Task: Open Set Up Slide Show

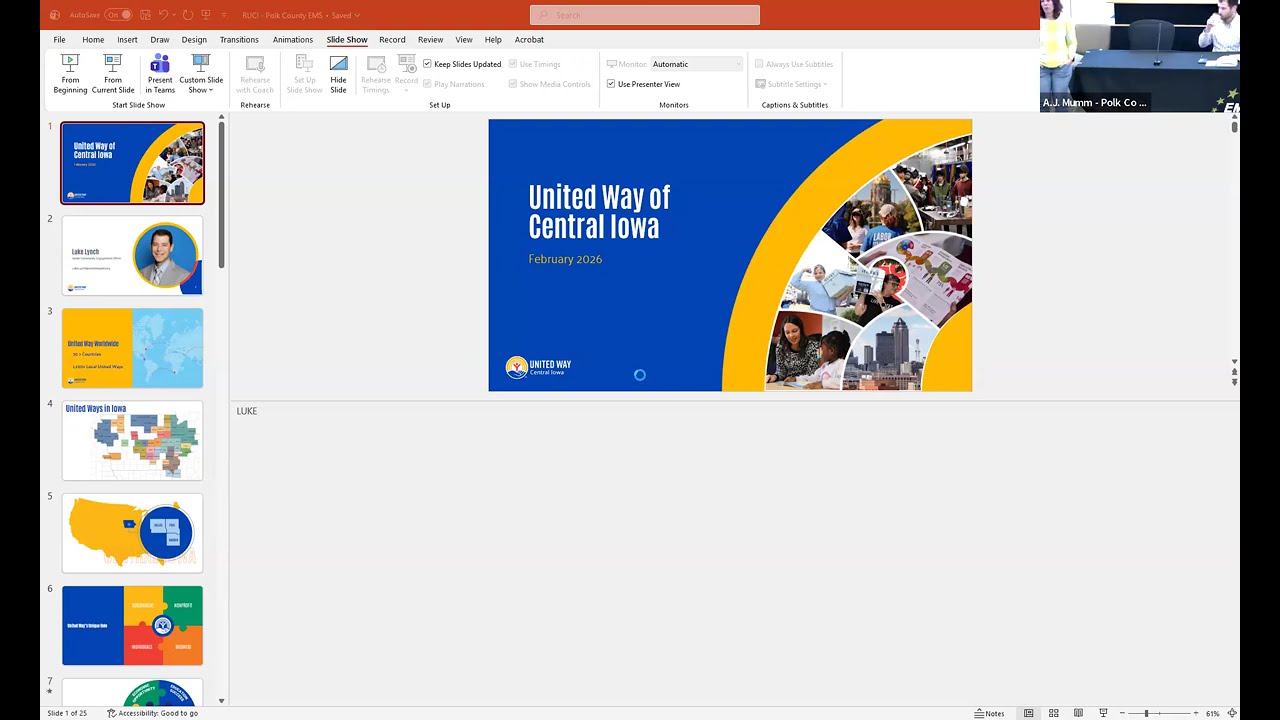Action: click(x=304, y=74)
